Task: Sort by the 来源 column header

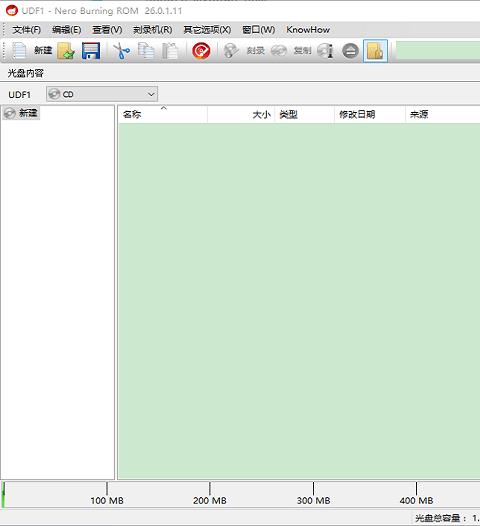Action: (442, 114)
